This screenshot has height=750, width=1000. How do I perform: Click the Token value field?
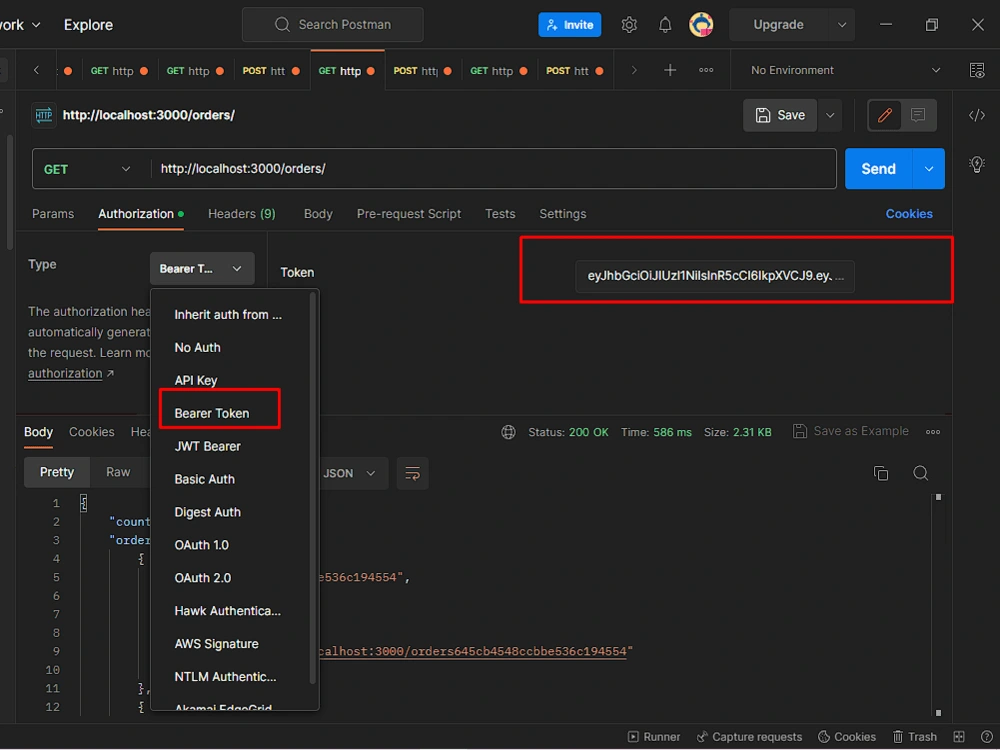[715, 276]
